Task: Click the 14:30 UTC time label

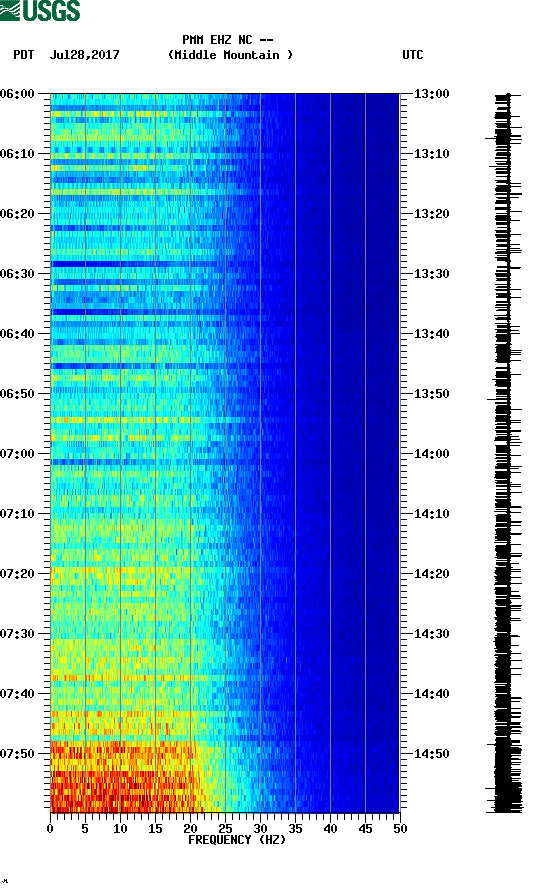Action: 431,634
